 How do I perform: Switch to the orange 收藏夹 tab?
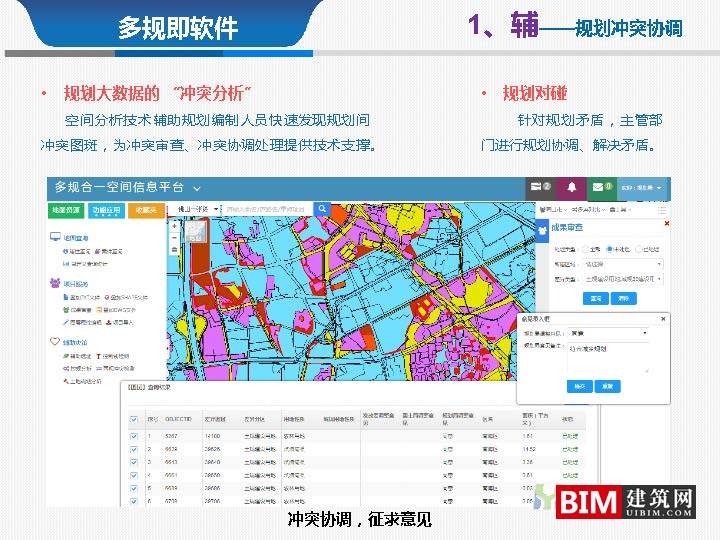(x=146, y=210)
